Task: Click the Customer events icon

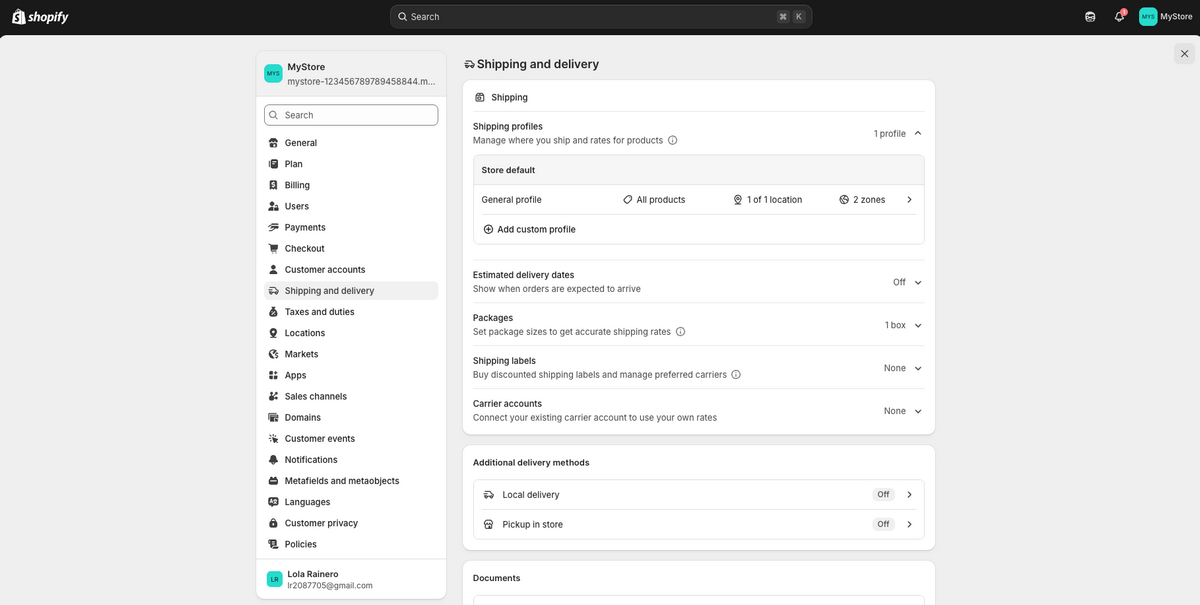Action: pyautogui.click(x=274, y=438)
